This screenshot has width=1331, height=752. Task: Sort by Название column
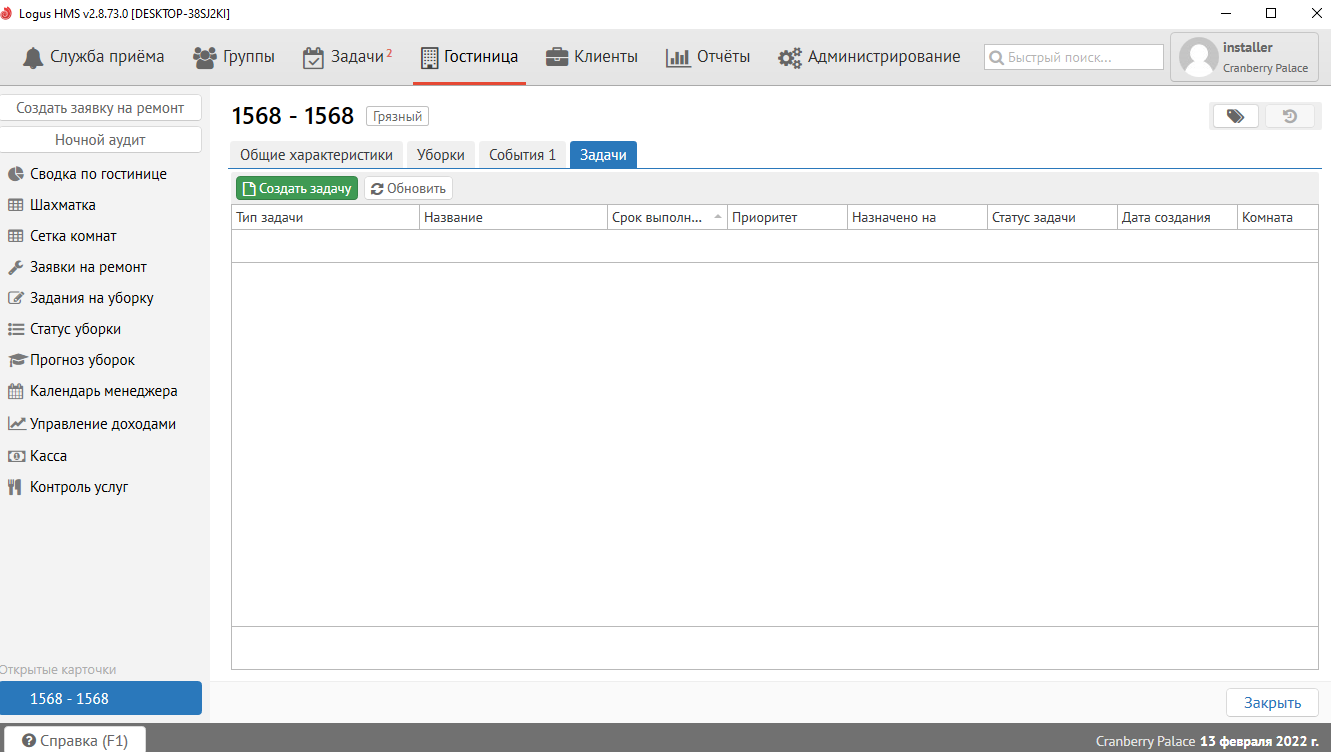pos(513,217)
